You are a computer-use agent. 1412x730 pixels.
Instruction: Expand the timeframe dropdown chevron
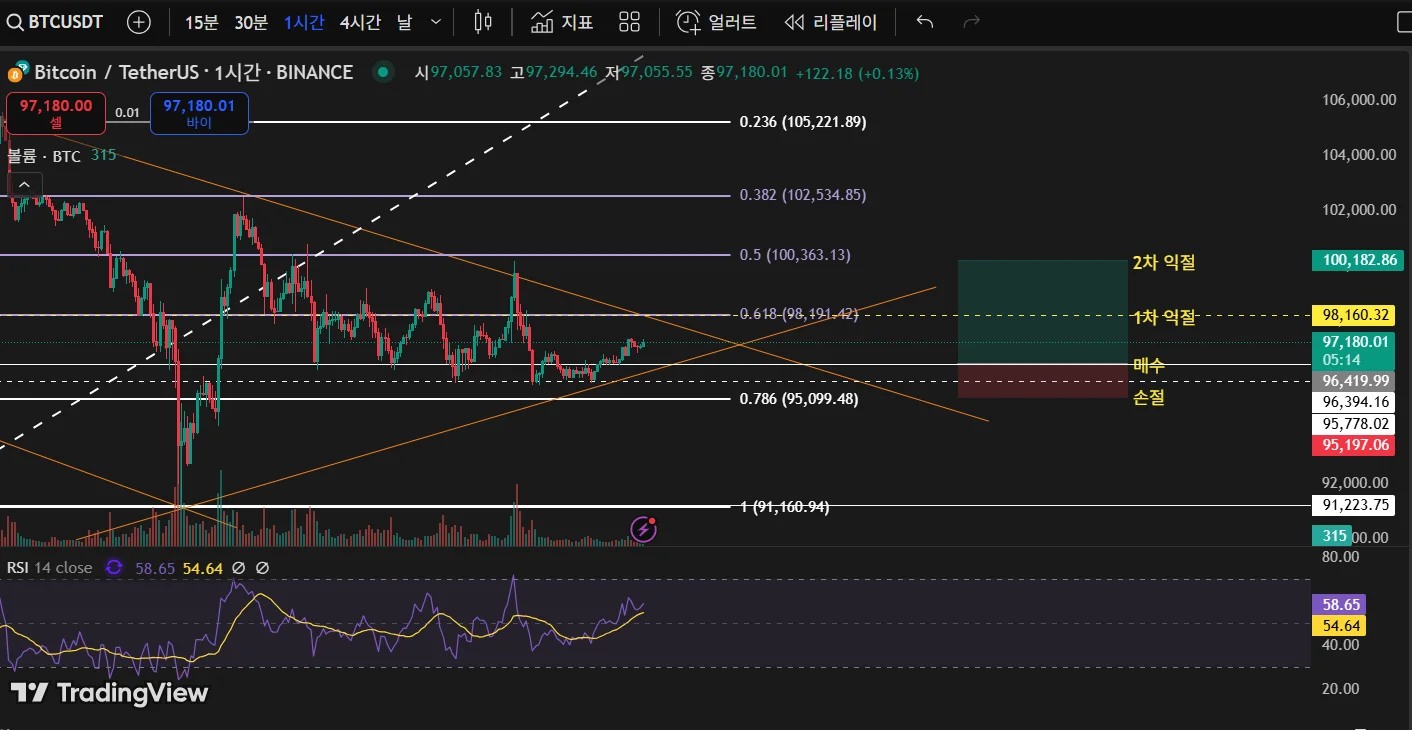pyautogui.click(x=435, y=22)
